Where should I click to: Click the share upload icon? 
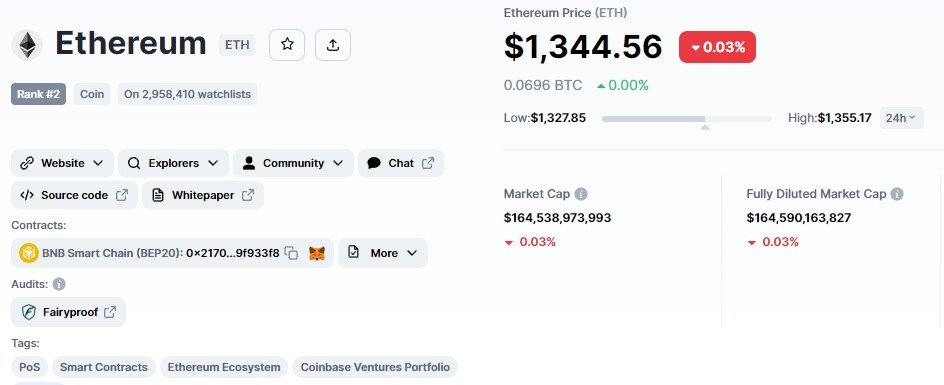pyautogui.click(x=332, y=45)
